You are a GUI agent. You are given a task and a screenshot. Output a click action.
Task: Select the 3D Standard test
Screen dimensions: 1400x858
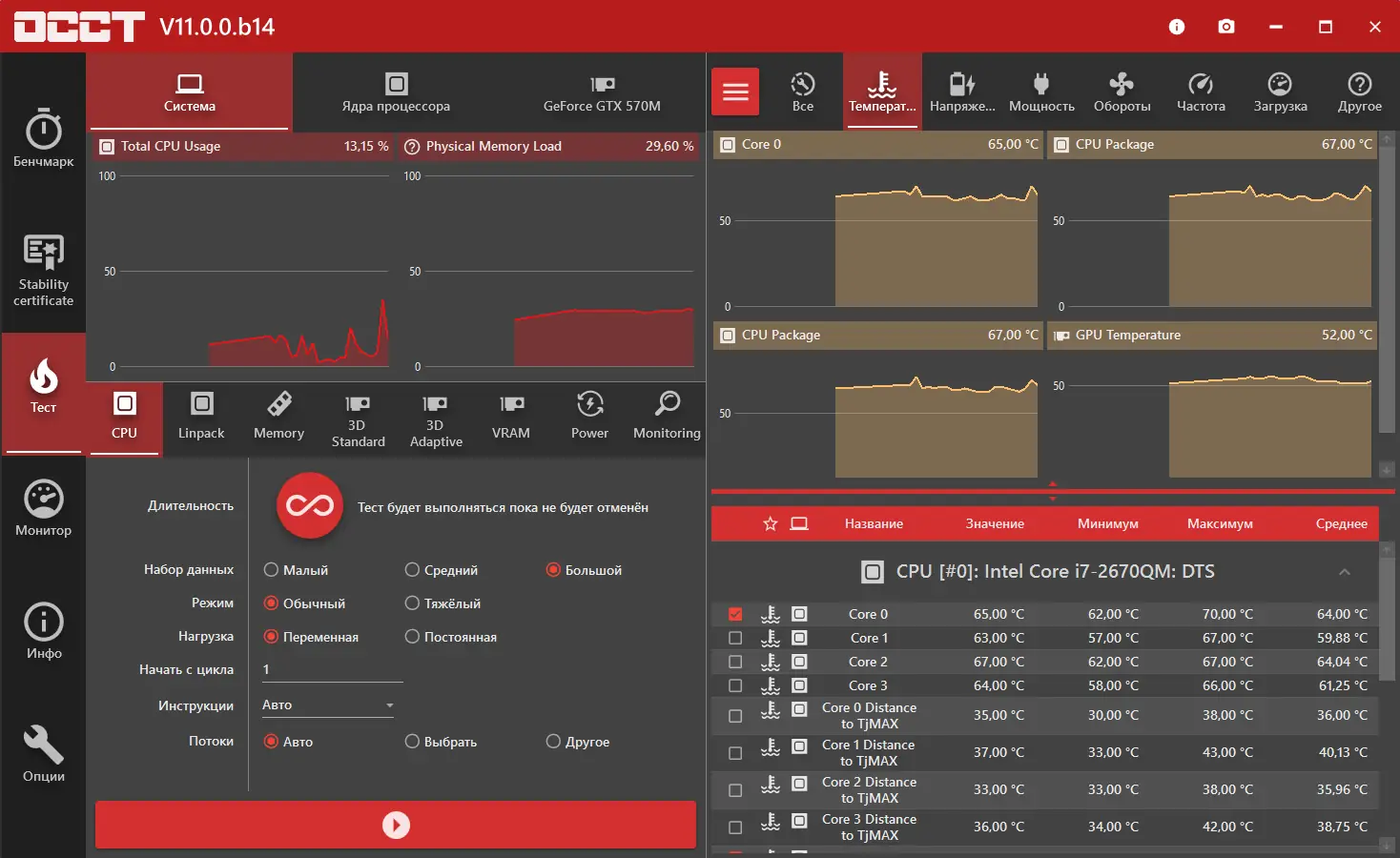(x=358, y=419)
